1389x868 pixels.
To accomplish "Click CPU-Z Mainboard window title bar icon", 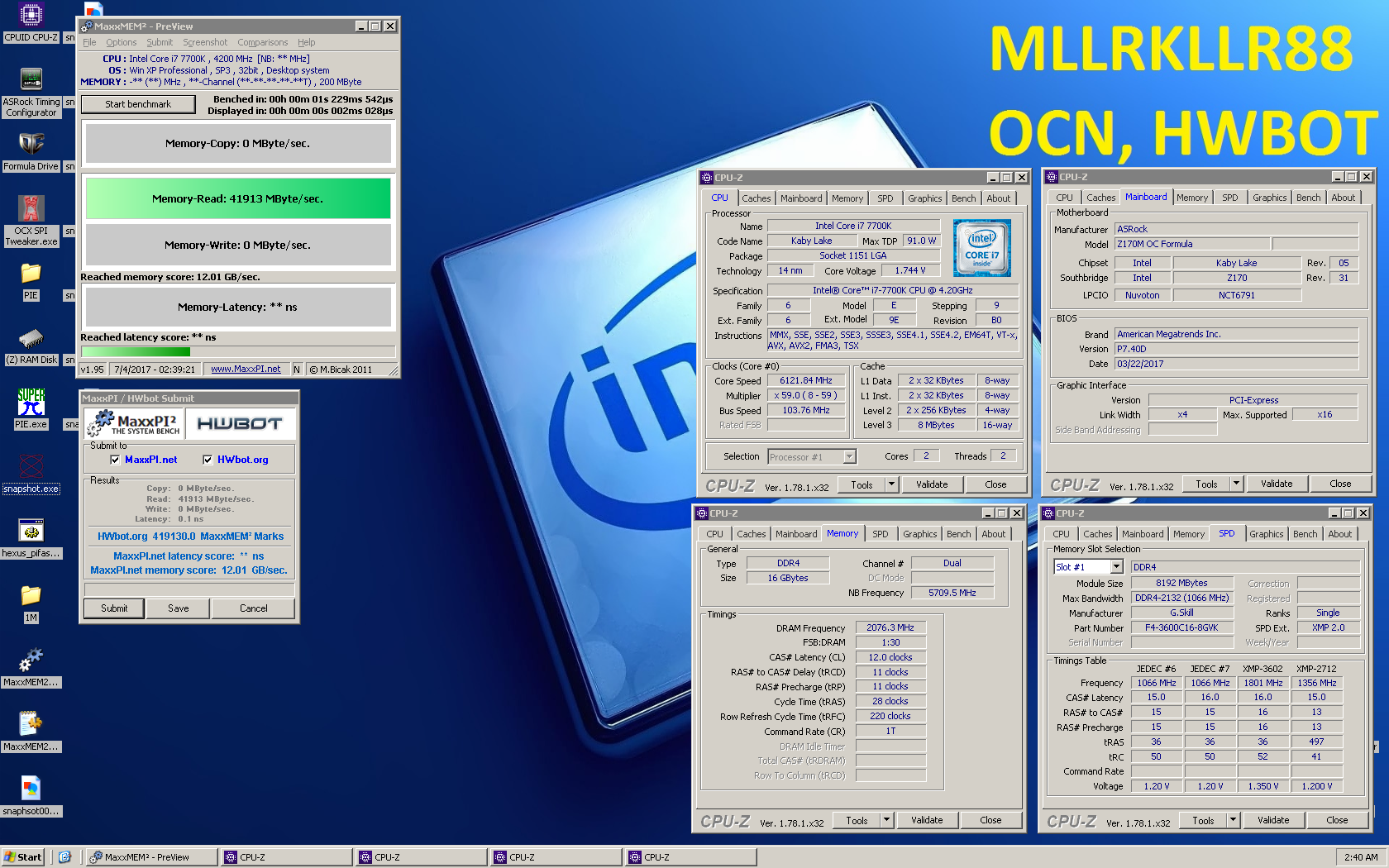I will (1052, 177).
